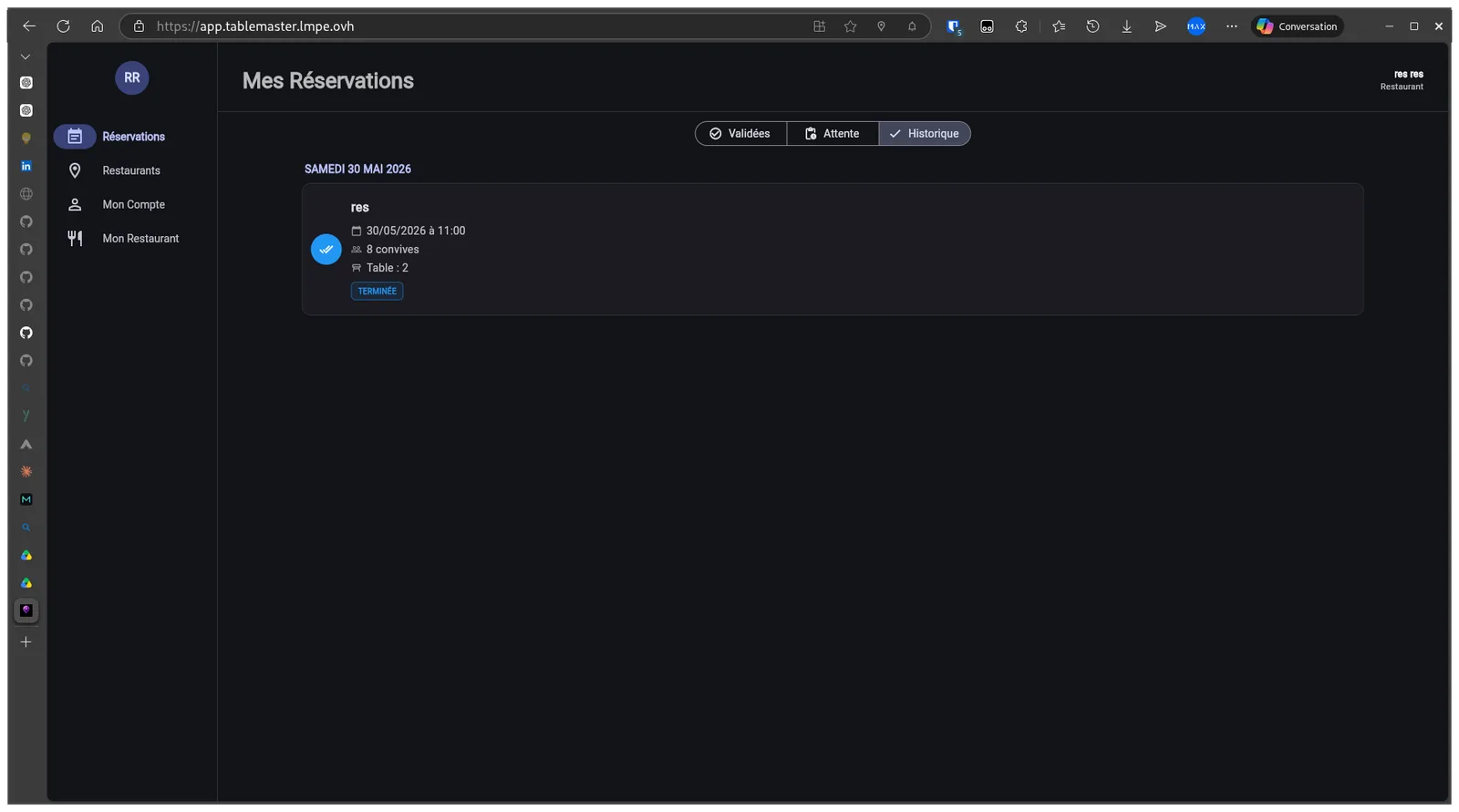Open the square-face extension icon beside Bitwarden
The width and height of the screenshot is (1459, 812).
coord(987,26)
